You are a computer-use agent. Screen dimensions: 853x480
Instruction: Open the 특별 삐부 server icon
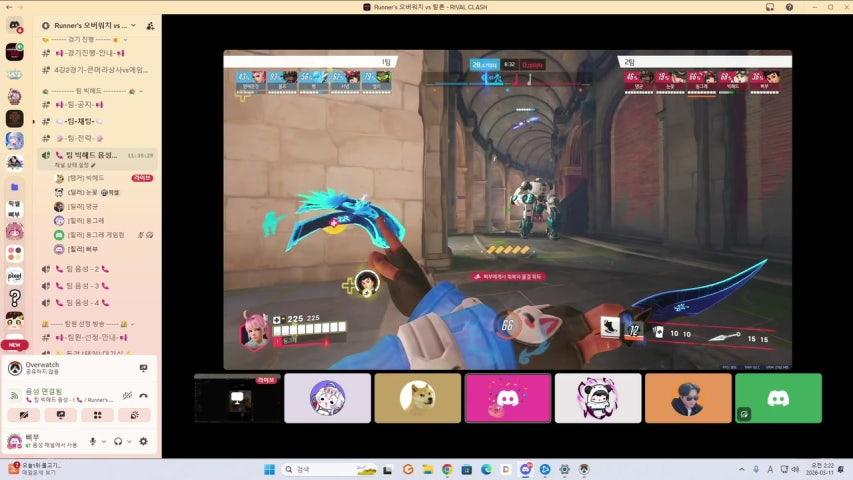(x=15, y=209)
